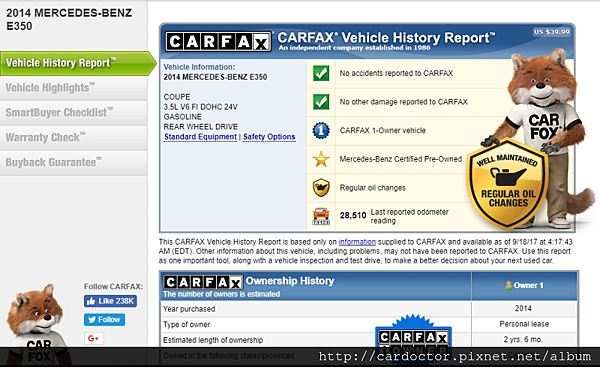Click the Twitter Follow button
Image resolution: width=600 pixels, height=367 pixels.
(104, 320)
